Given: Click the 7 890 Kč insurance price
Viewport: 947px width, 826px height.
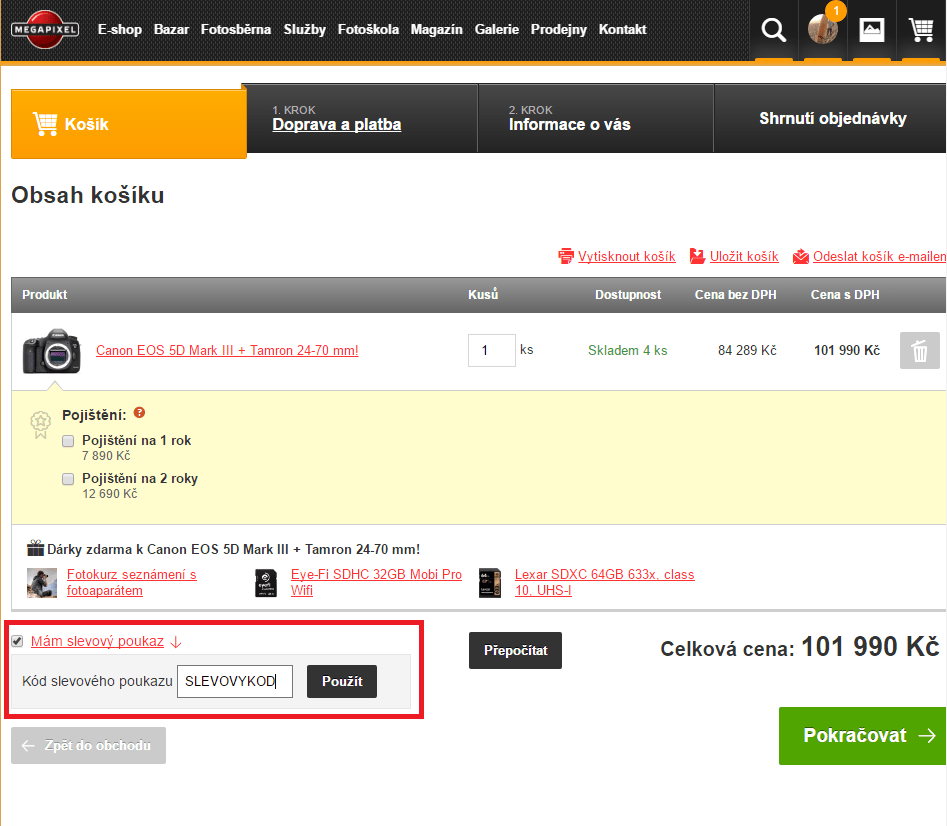Looking at the screenshot, I should pos(106,456).
